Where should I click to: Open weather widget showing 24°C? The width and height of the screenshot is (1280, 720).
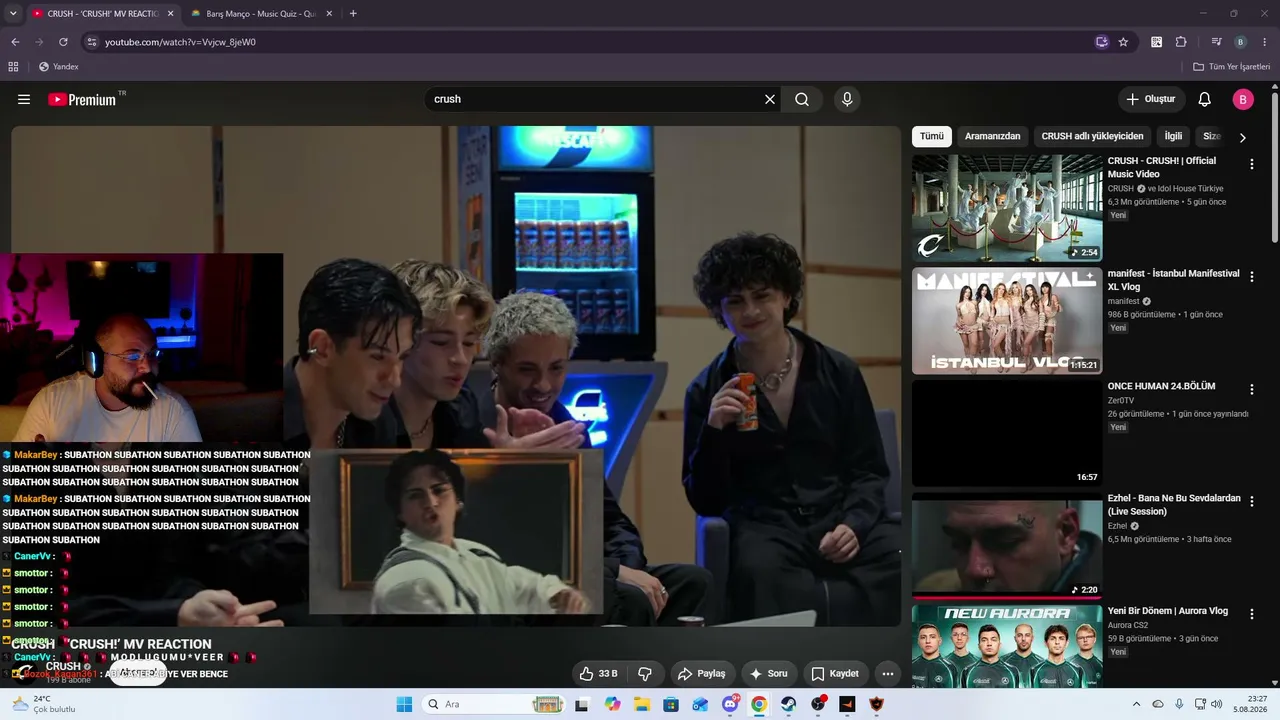click(x=44, y=704)
